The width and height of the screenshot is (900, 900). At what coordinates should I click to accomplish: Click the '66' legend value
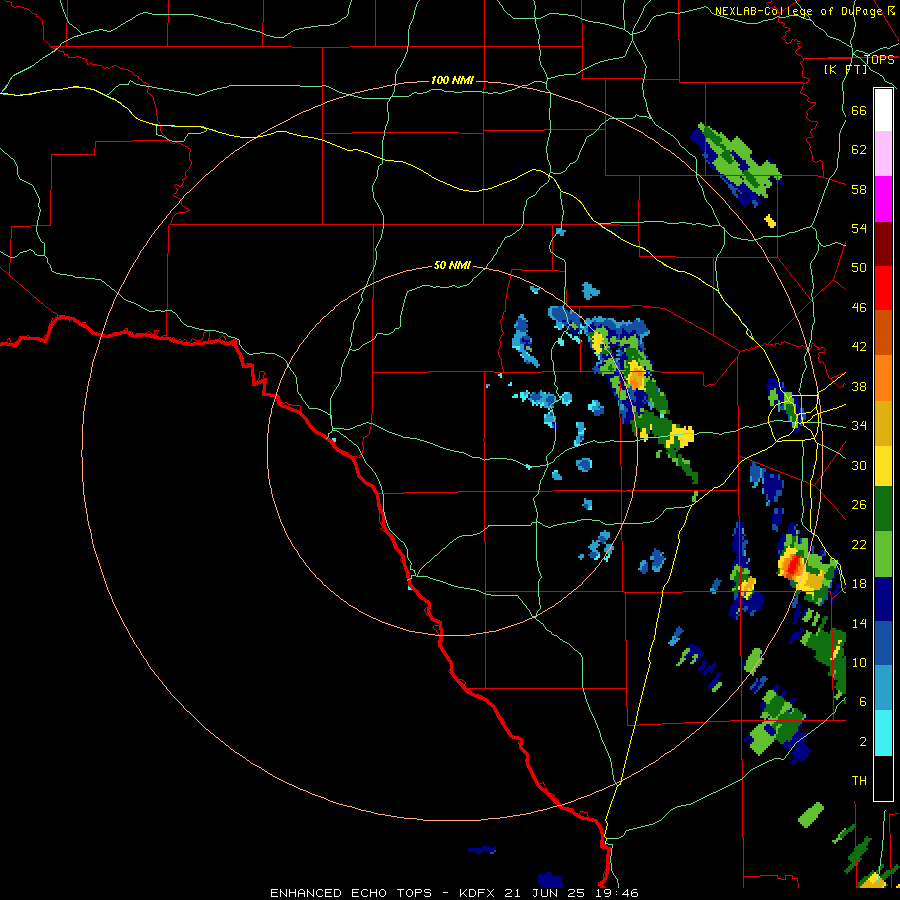(859, 110)
